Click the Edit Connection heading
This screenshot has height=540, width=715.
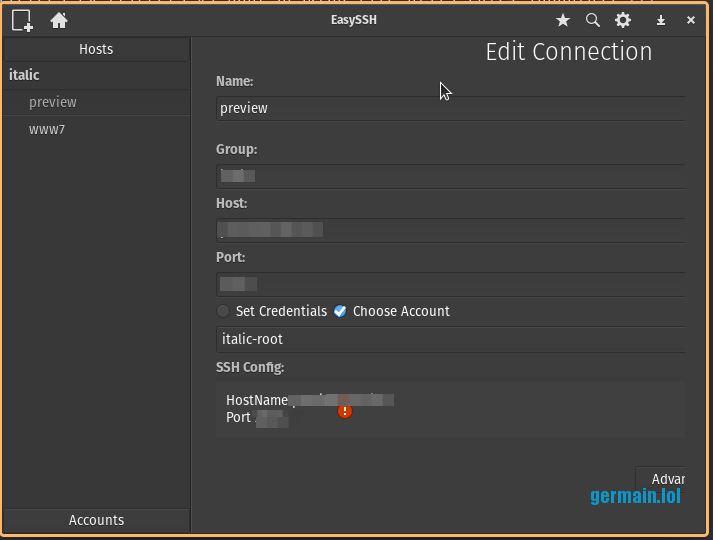[569, 52]
